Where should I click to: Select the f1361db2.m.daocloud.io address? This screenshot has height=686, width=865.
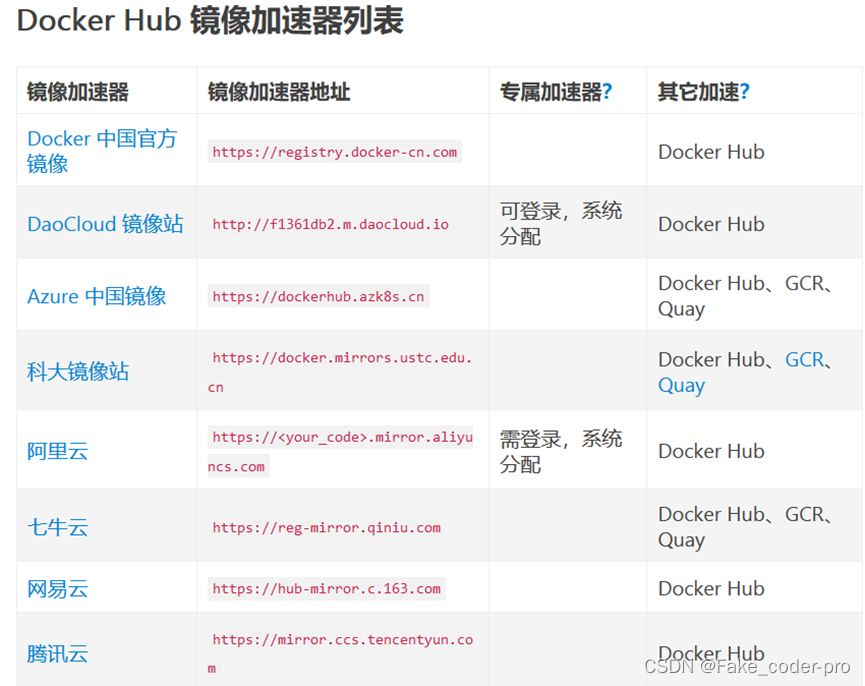(330, 224)
